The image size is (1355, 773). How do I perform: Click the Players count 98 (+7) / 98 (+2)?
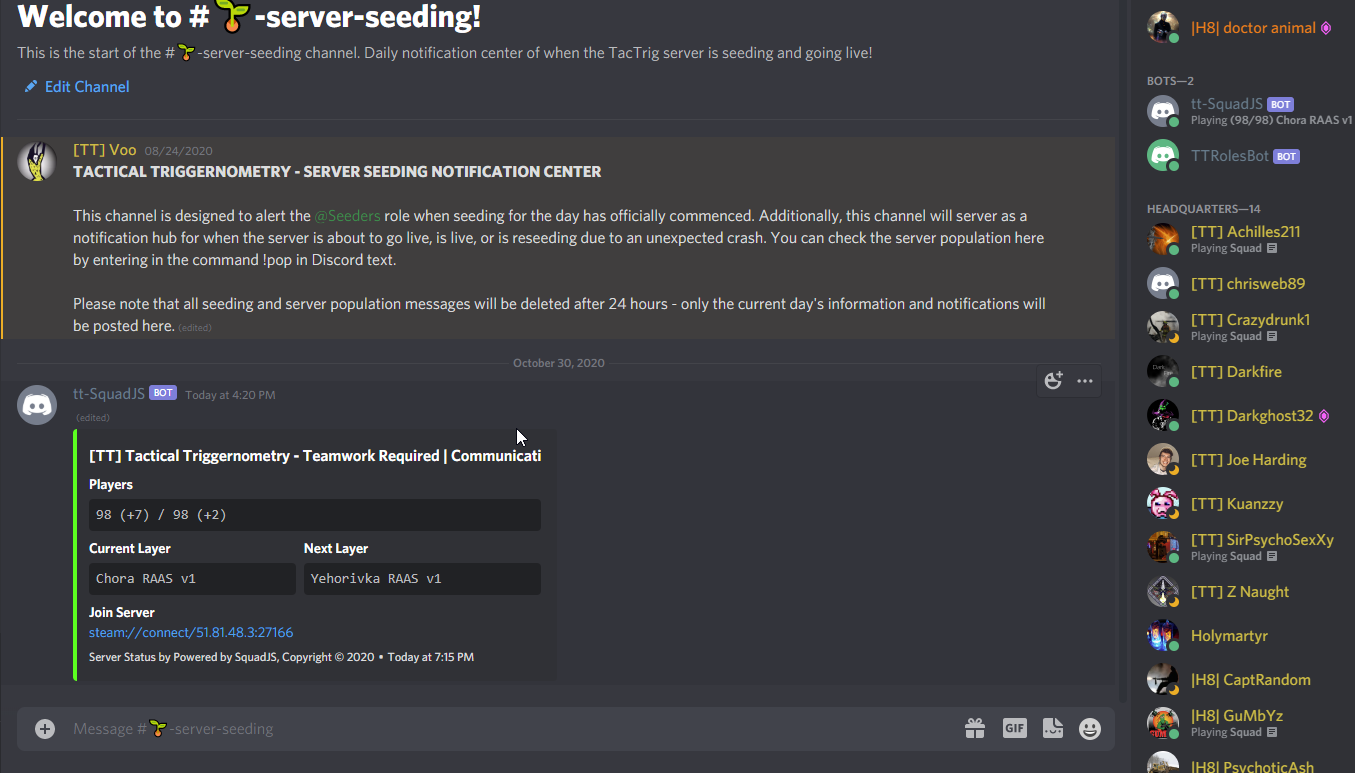pos(315,515)
